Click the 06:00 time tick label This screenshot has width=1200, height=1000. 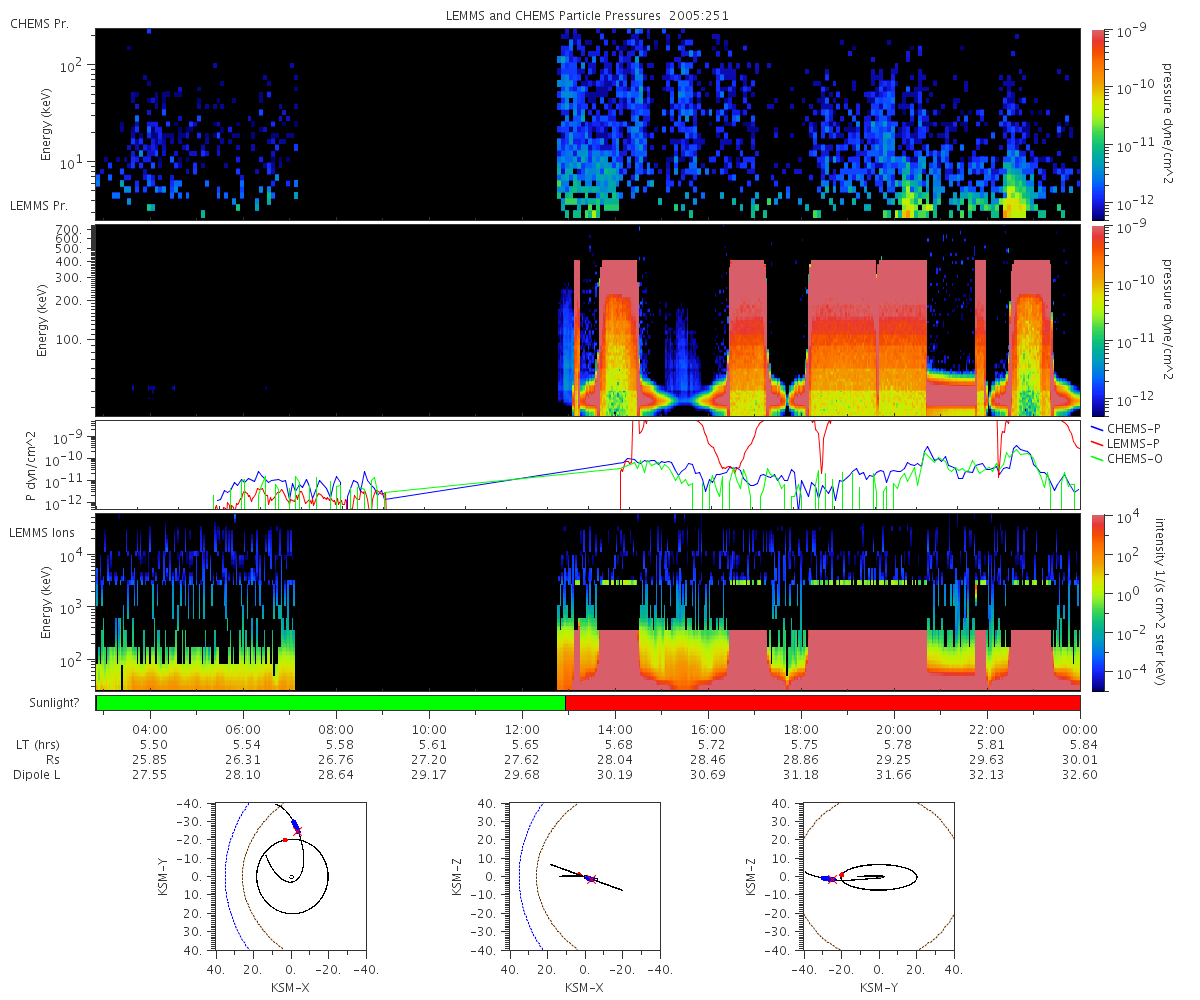[243, 731]
